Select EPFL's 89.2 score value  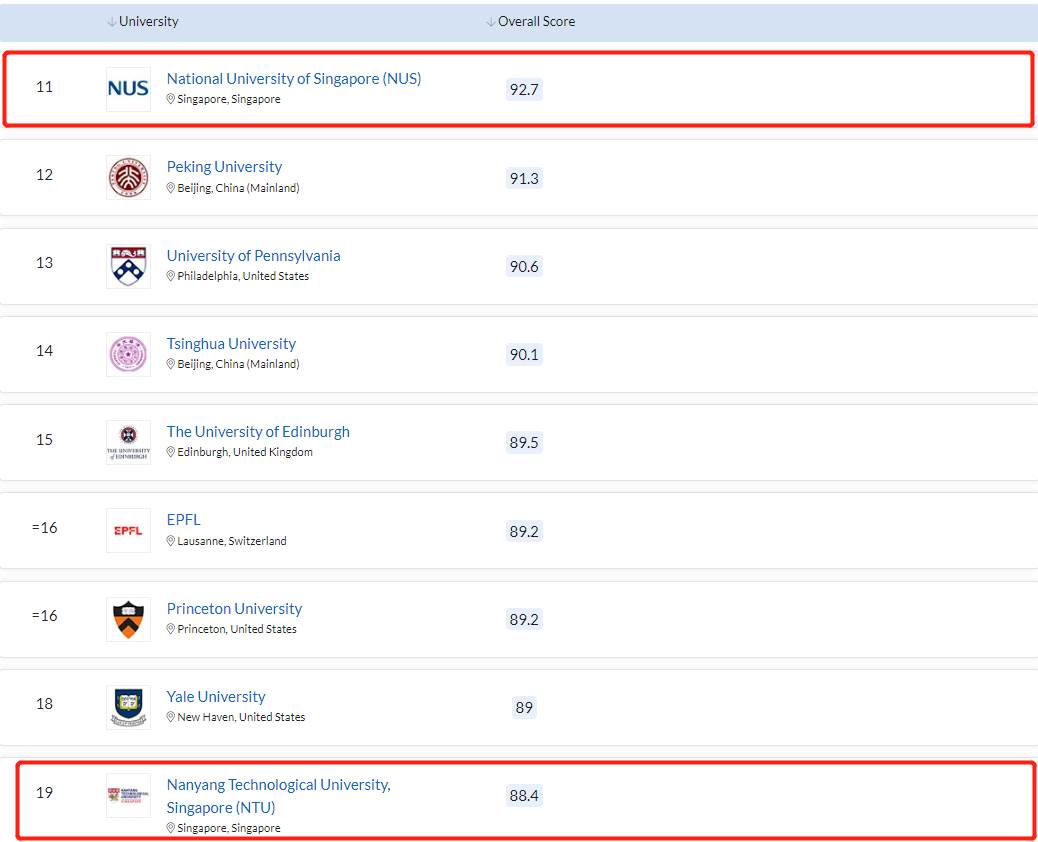pos(524,531)
